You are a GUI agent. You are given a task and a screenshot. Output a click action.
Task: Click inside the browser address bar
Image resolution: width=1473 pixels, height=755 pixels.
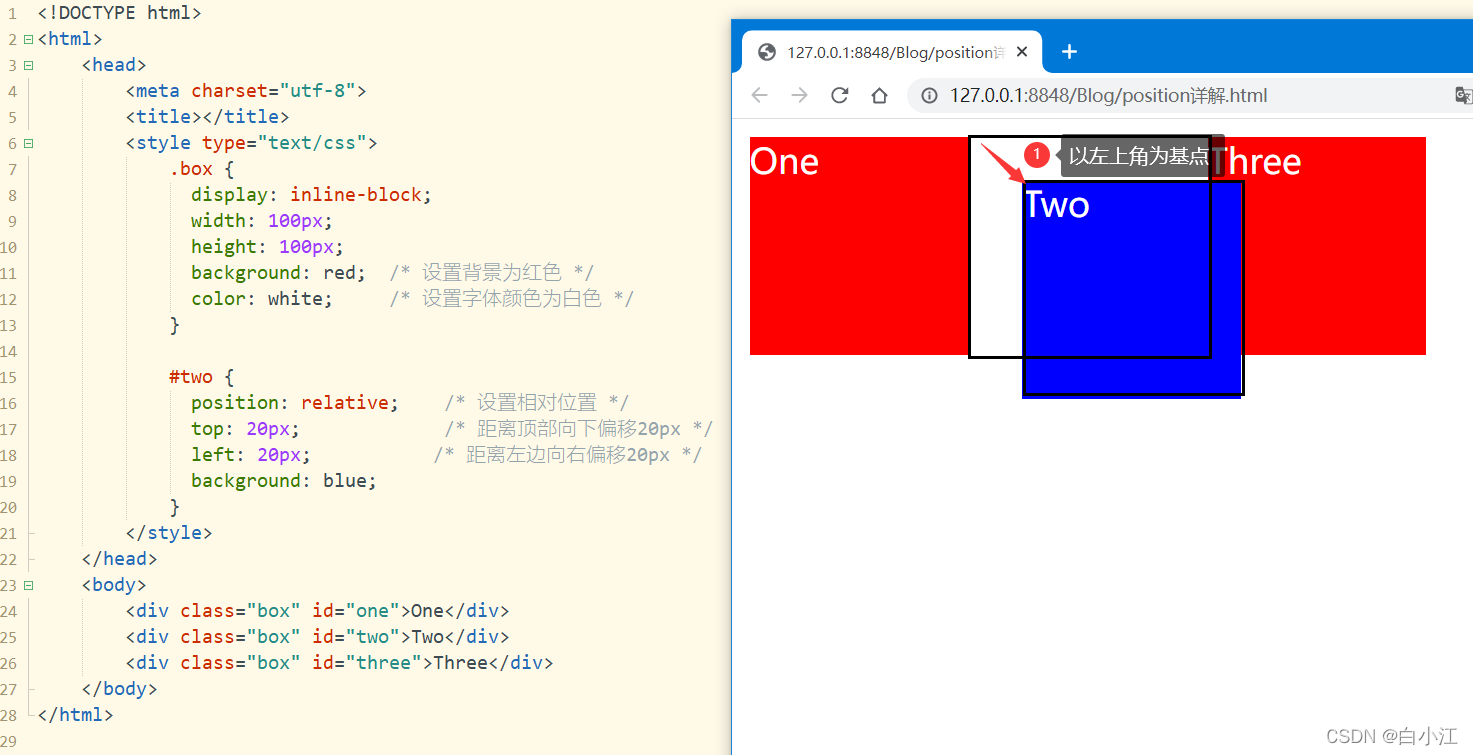[1150, 95]
